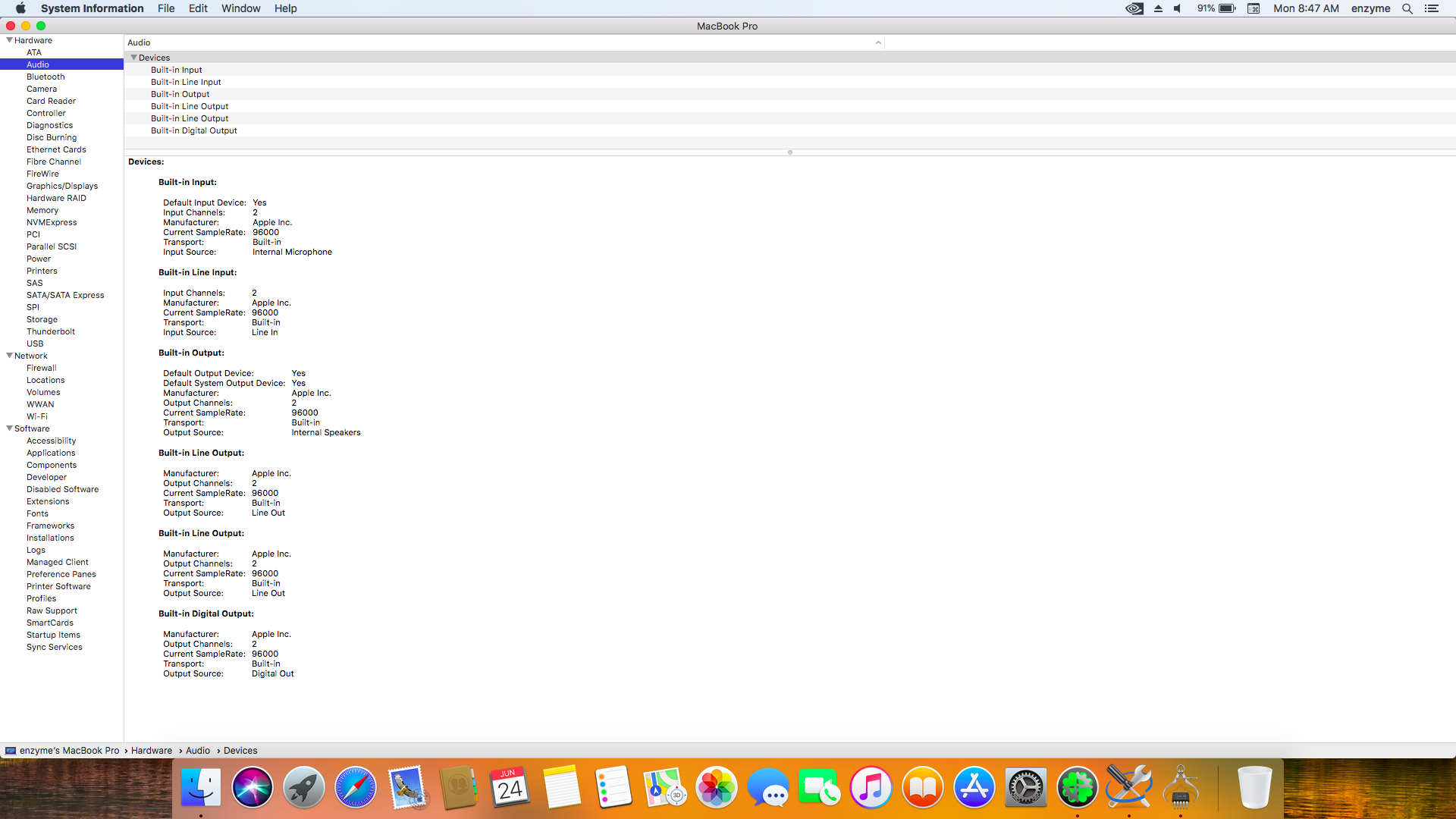The image size is (1456, 819).
Task: Launch Siri from the dock
Action: 252,788
